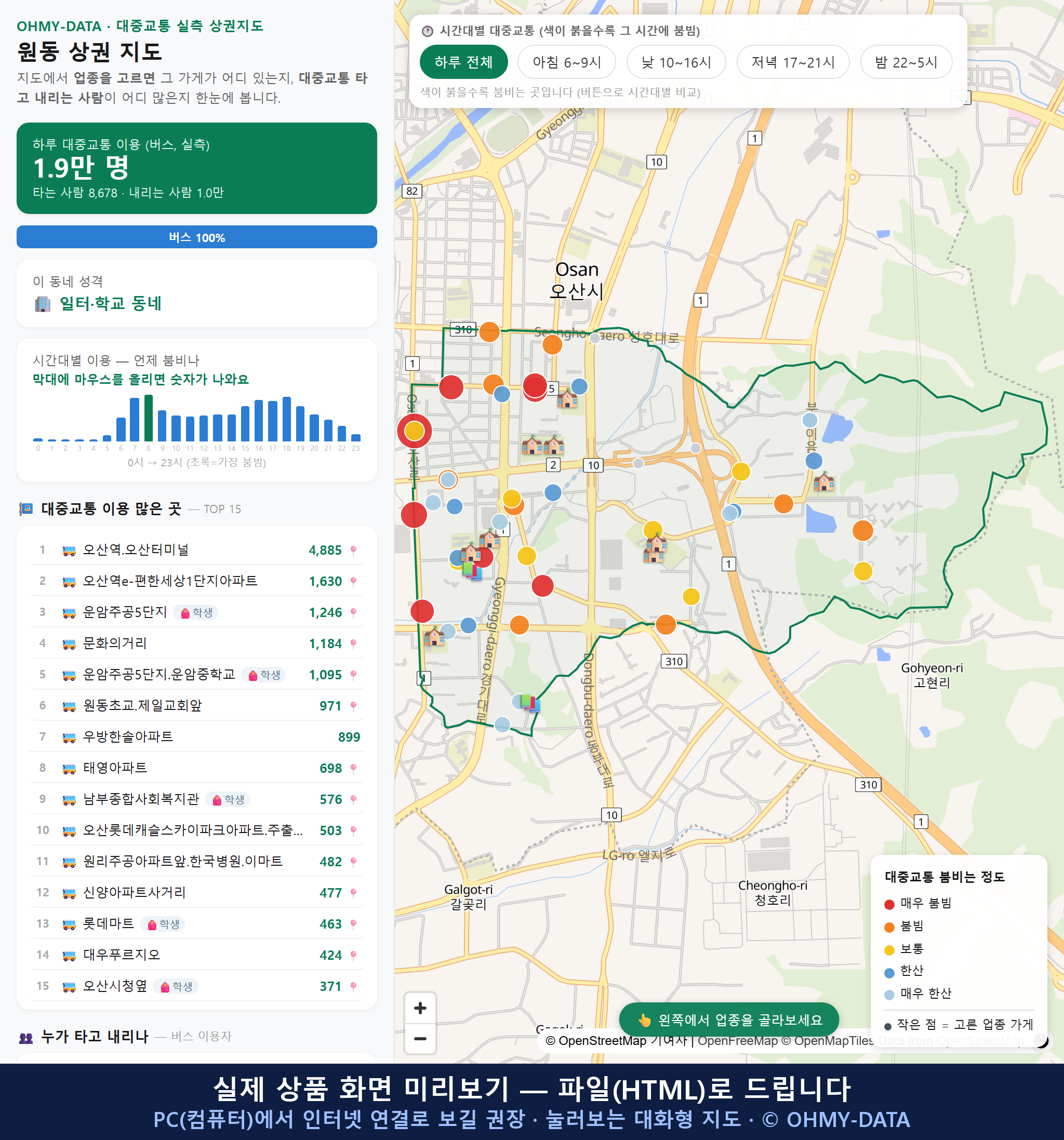Click the 보통 yellow legend swatch
The width and height of the screenshot is (1064, 1140).
[x=889, y=950]
